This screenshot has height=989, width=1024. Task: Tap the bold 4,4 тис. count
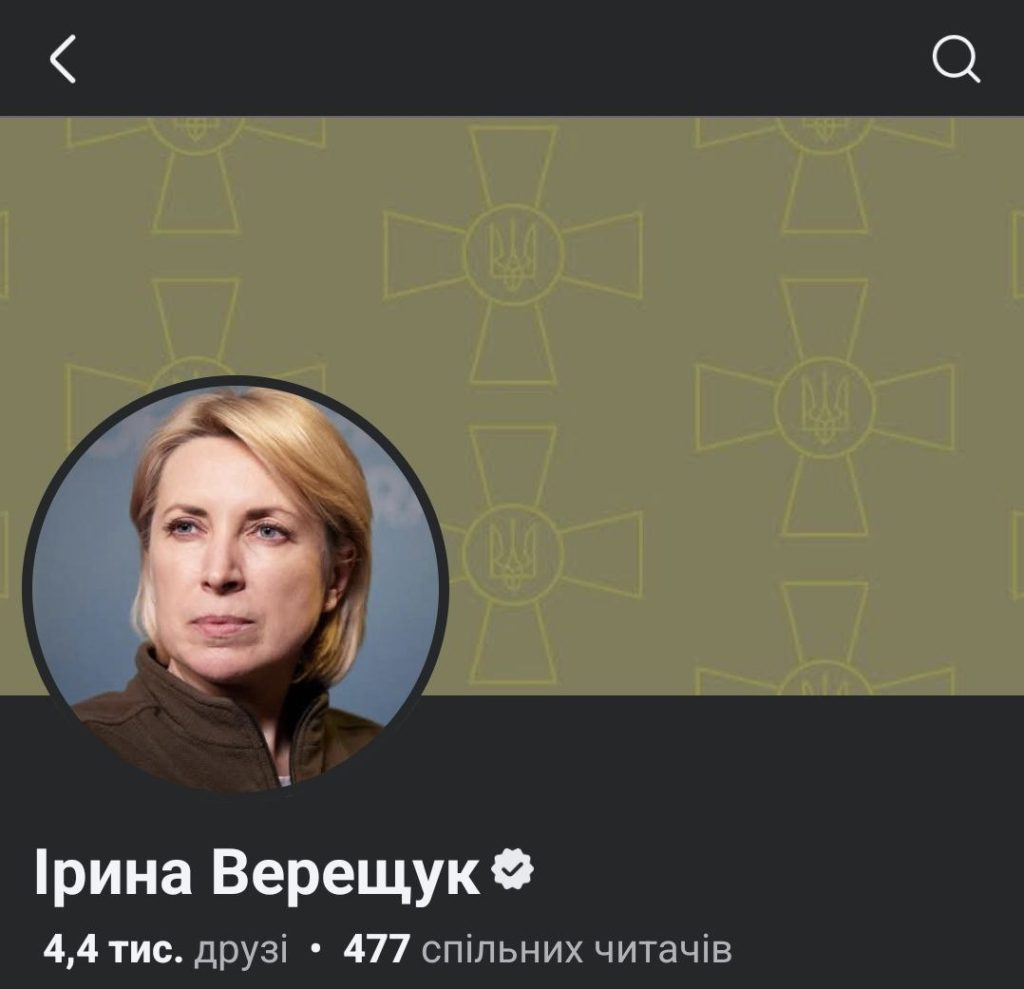point(113,949)
